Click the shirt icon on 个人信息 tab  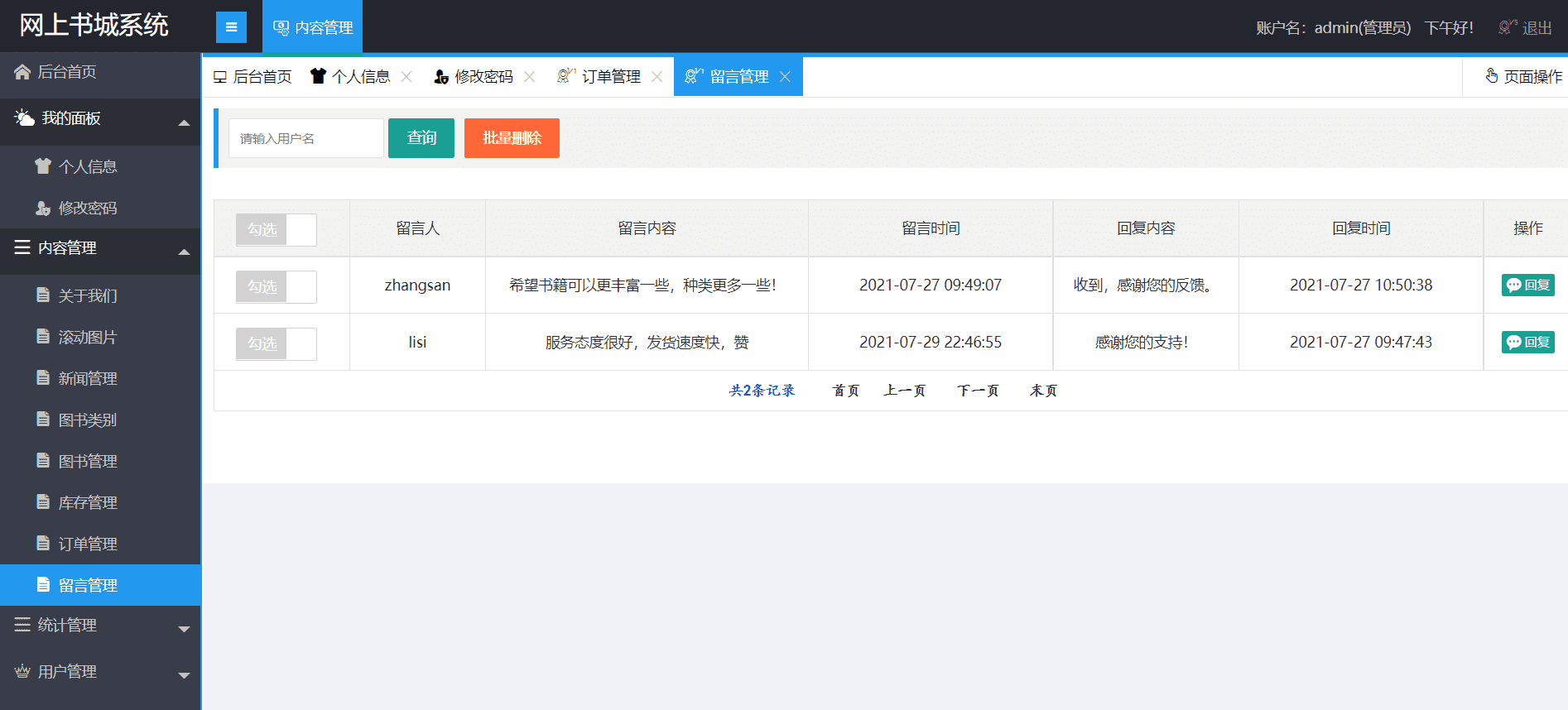pyautogui.click(x=318, y=76)
